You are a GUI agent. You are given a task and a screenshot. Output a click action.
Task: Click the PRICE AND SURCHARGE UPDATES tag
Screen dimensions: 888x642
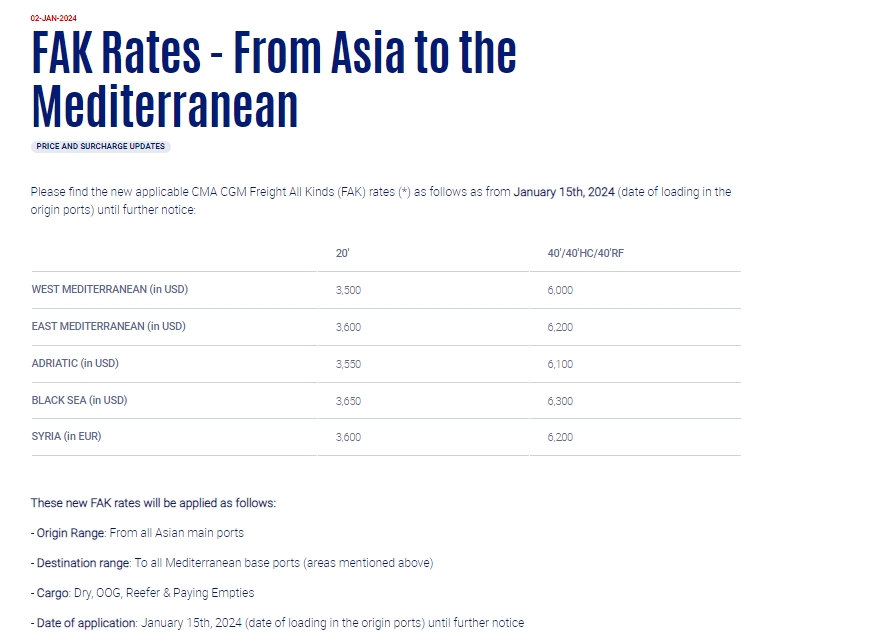click(100, 146)
